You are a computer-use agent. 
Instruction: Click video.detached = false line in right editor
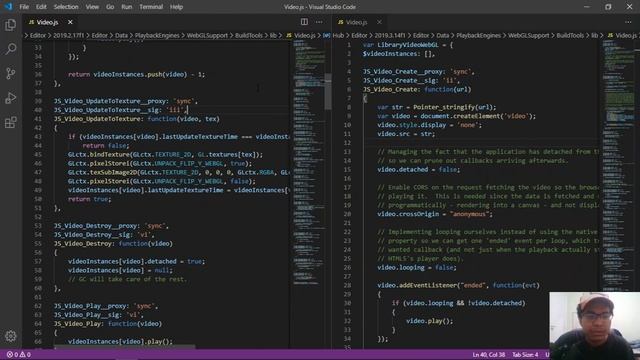pos(418,169)
